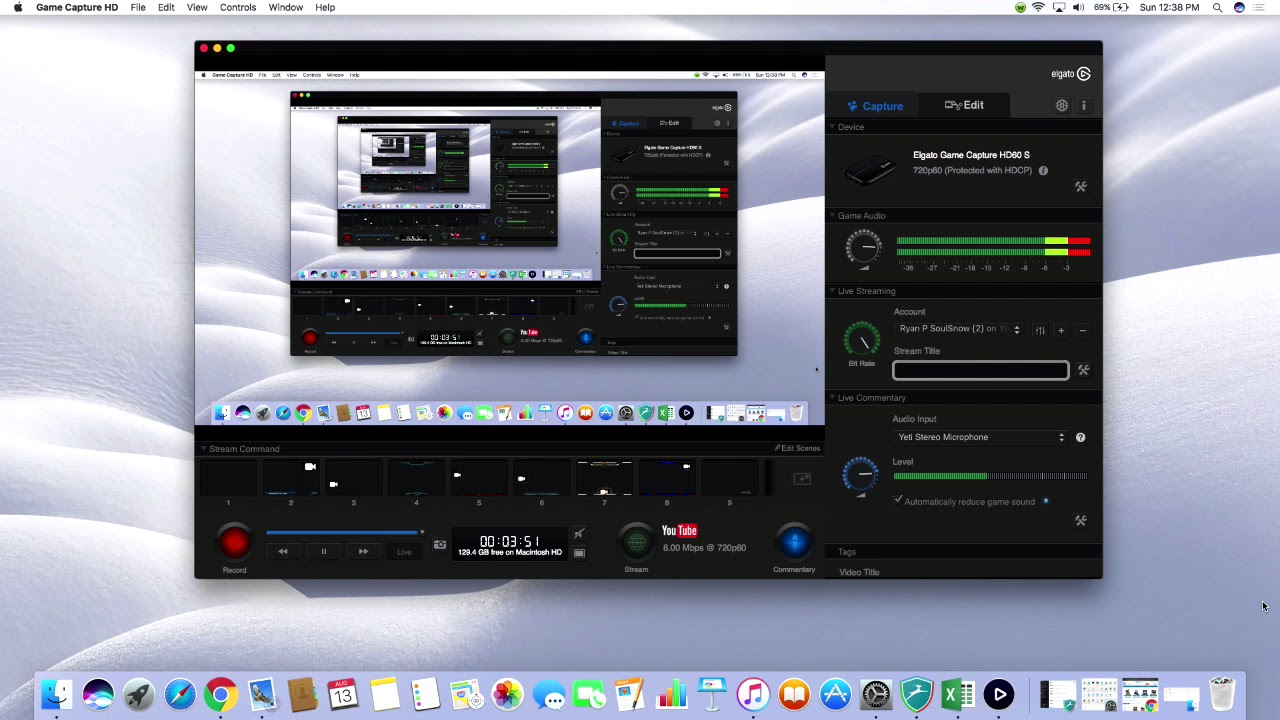Activate the blue Commentary microphone button

794,542
